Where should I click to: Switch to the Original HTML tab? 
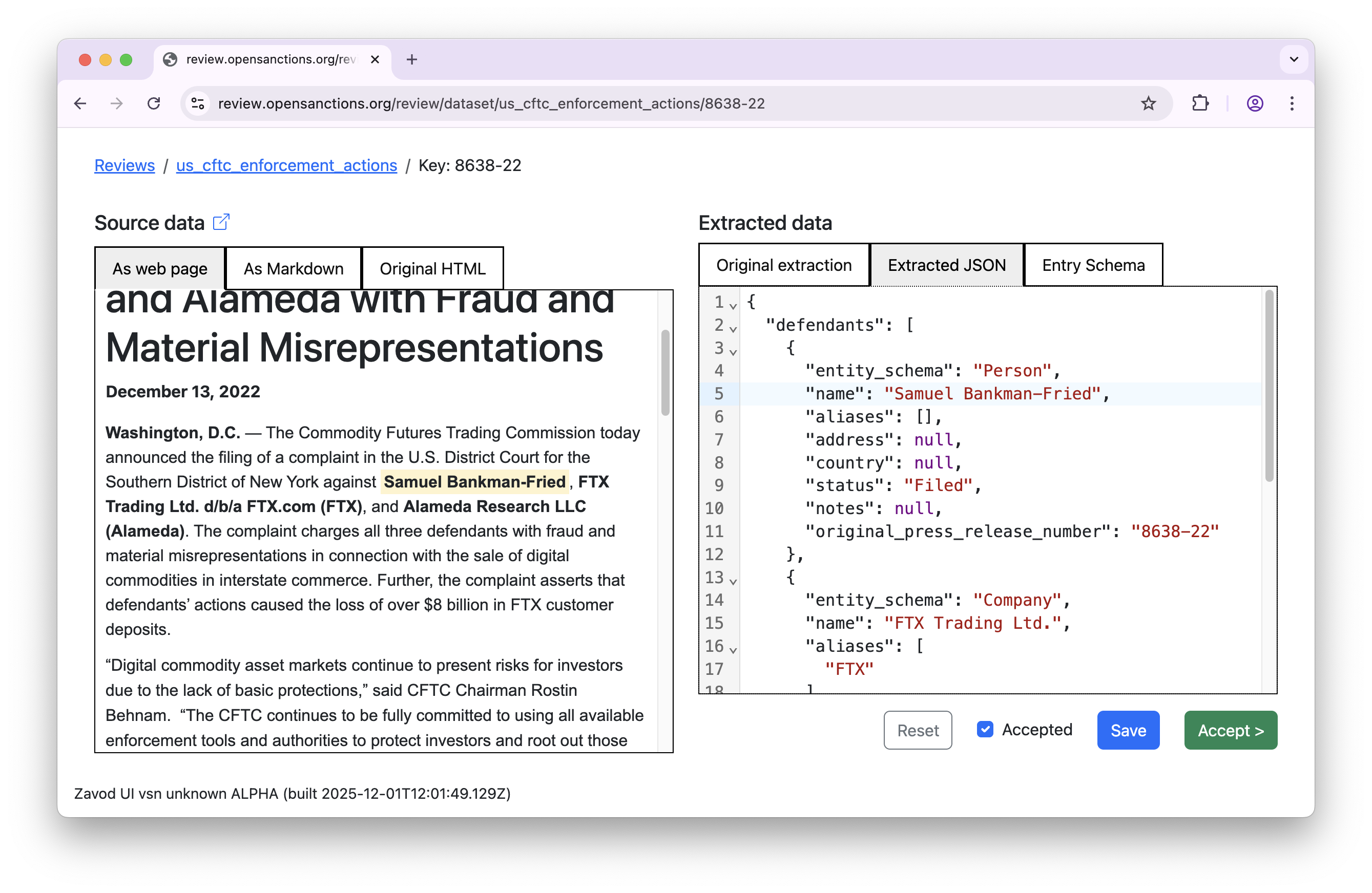pos(432,268)
